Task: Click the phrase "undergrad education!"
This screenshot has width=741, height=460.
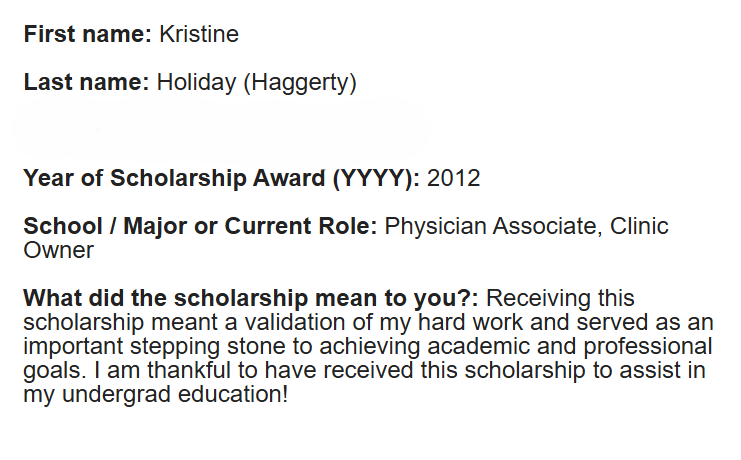Action: pyautogui.click(x=175, y=395)
